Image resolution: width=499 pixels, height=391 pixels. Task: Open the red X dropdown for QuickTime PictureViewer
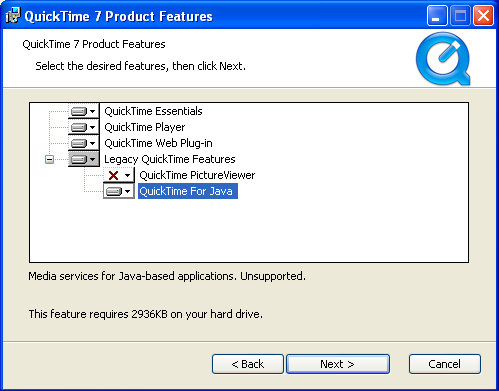(119, 175)
